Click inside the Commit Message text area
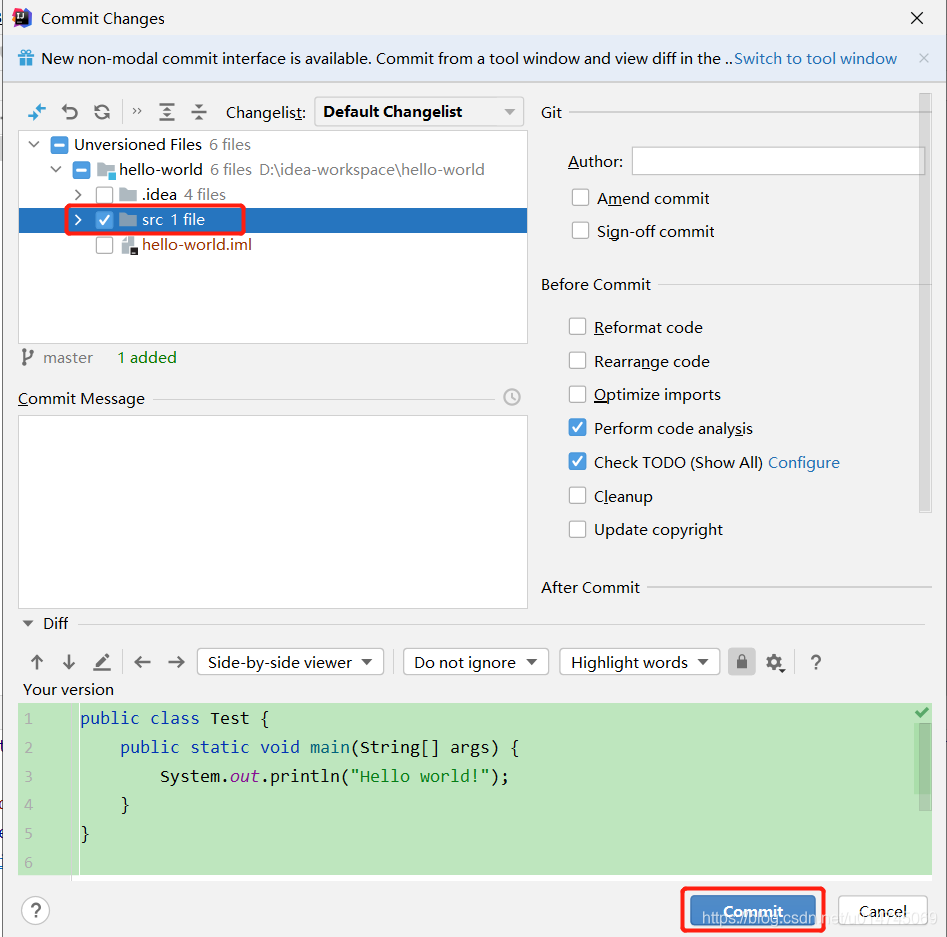 click(273, 511)
